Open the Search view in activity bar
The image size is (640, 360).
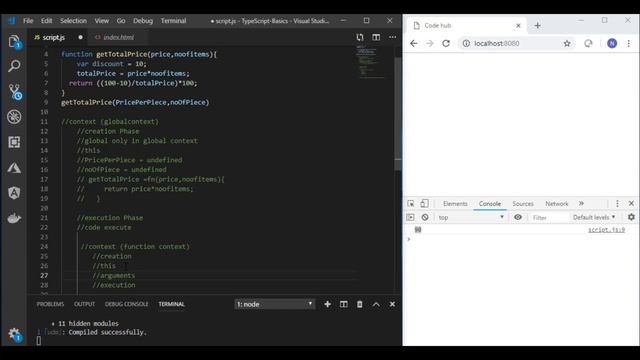[14, 66]
